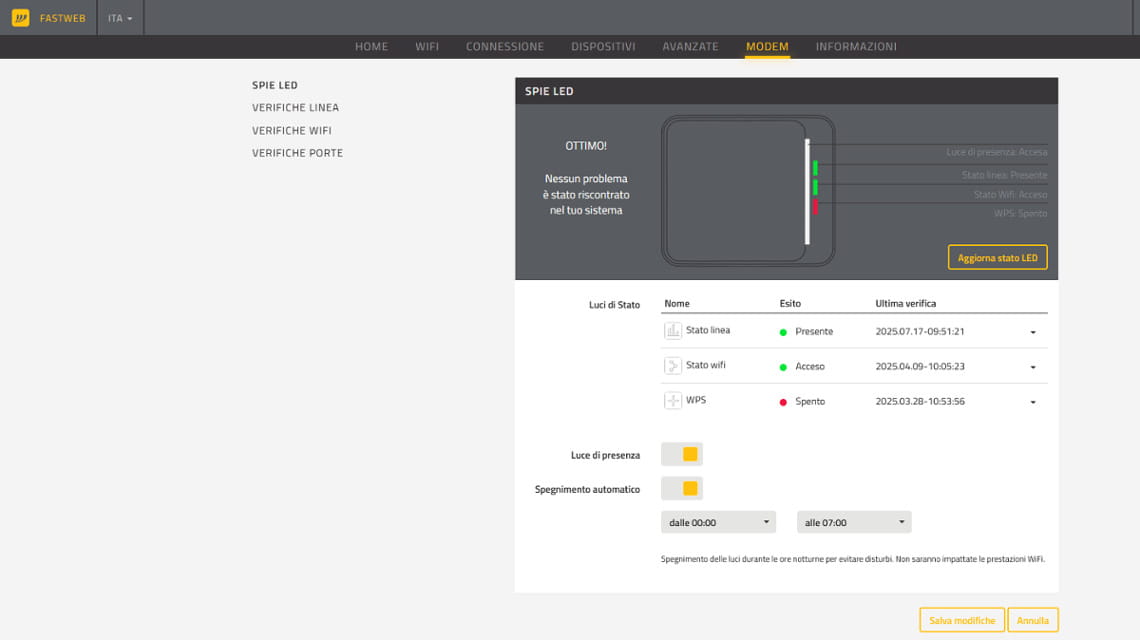Click the Aggiorna stato LED button
1140x640 pixels.
click(x=998, y=257)
